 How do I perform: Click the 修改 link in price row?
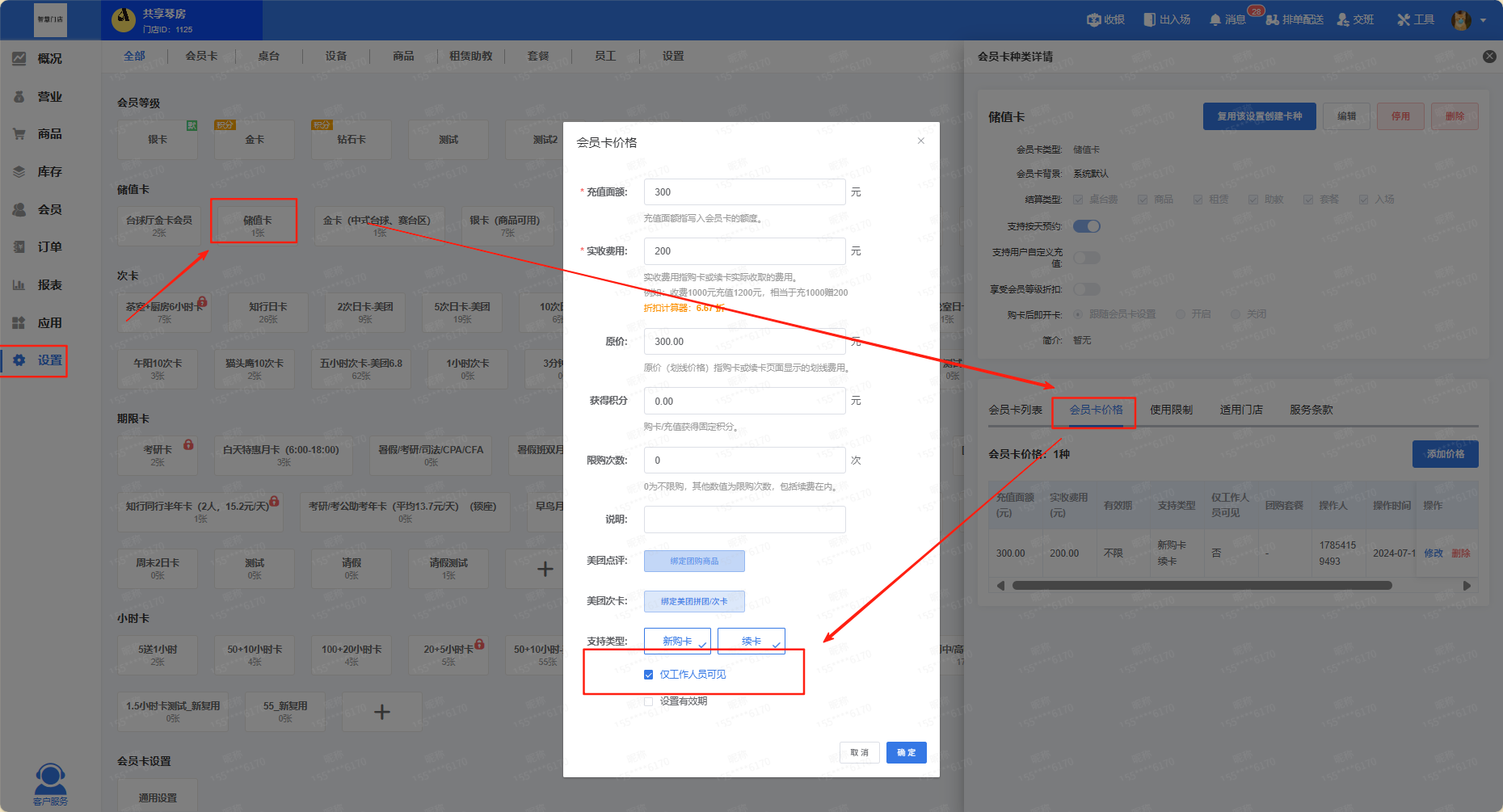click(1433, 553)
